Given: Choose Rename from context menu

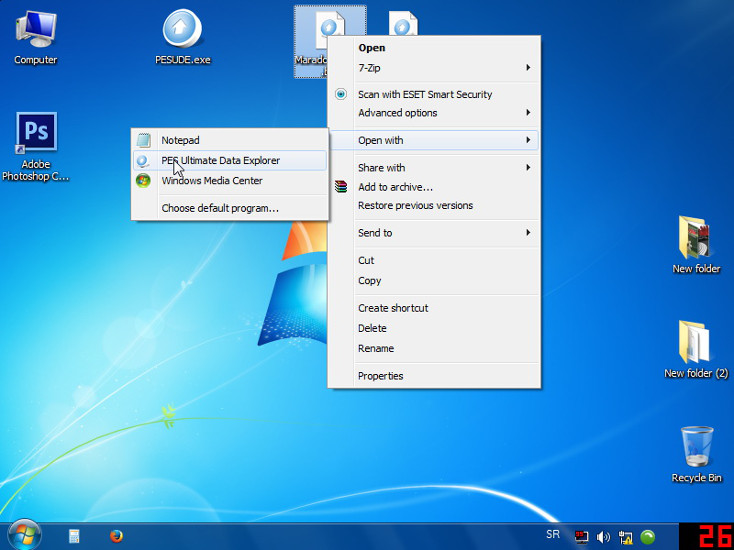Looking at the screenshot, I should [434, 348].
